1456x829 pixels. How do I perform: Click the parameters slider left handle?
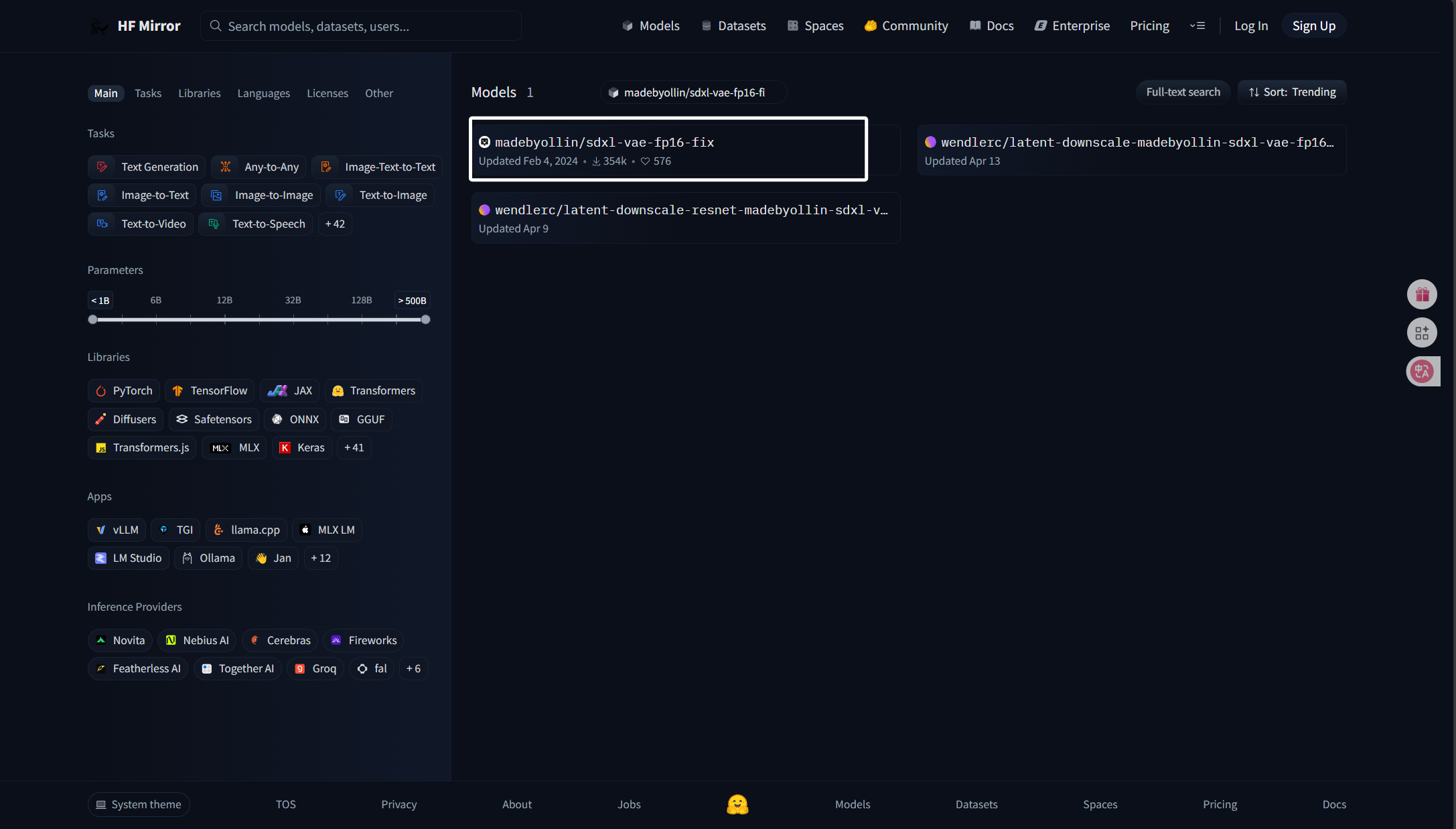click(92, 319)
